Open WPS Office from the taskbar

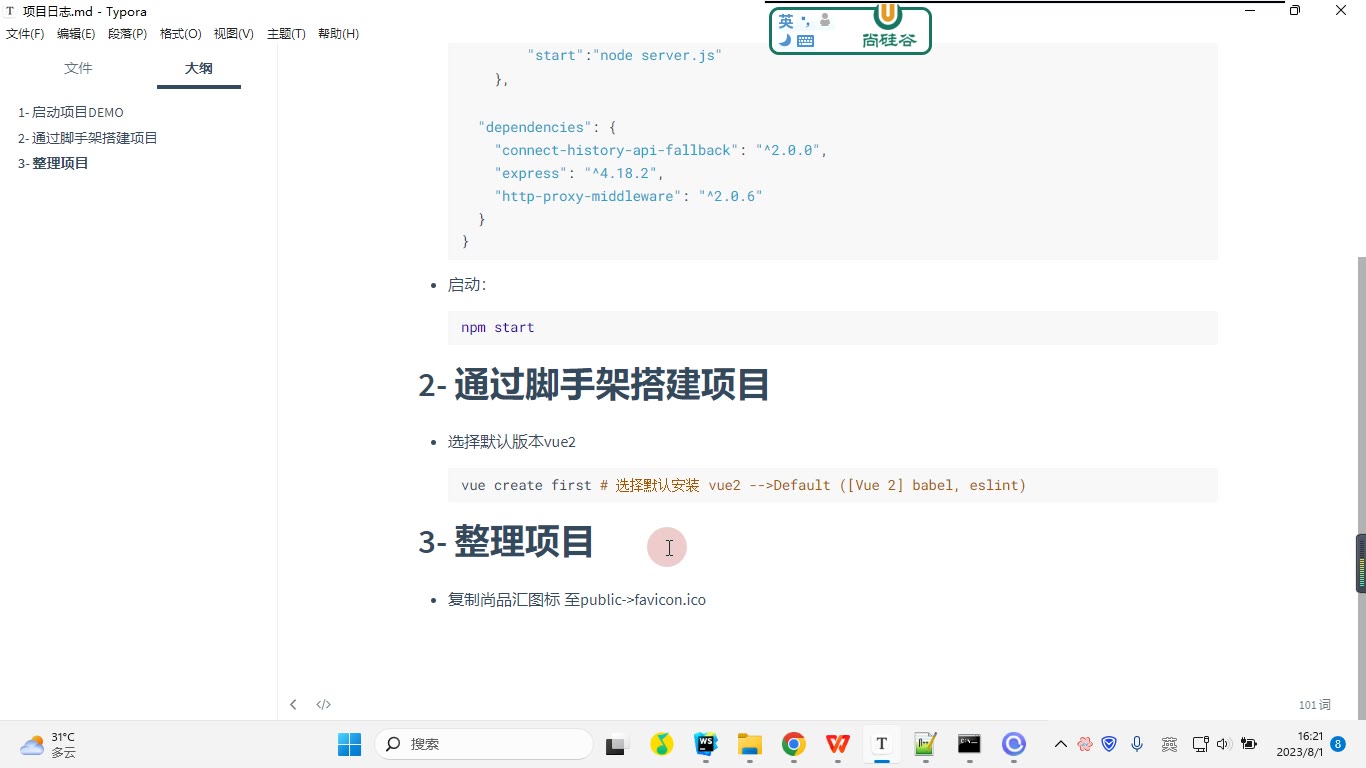pos(838,744)
